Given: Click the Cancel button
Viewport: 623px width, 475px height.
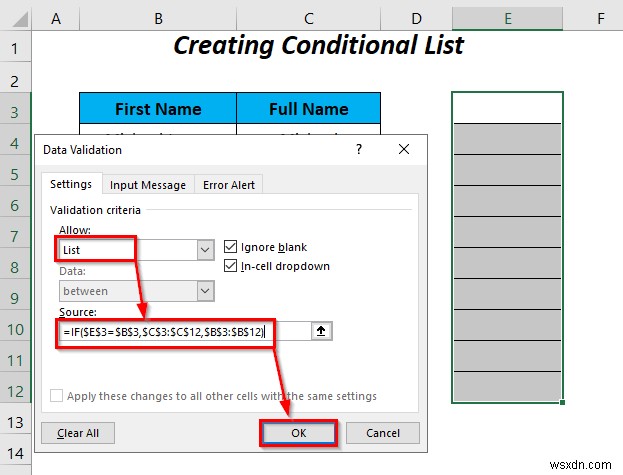Looking at the screenshot, I should tap(383, 433).
